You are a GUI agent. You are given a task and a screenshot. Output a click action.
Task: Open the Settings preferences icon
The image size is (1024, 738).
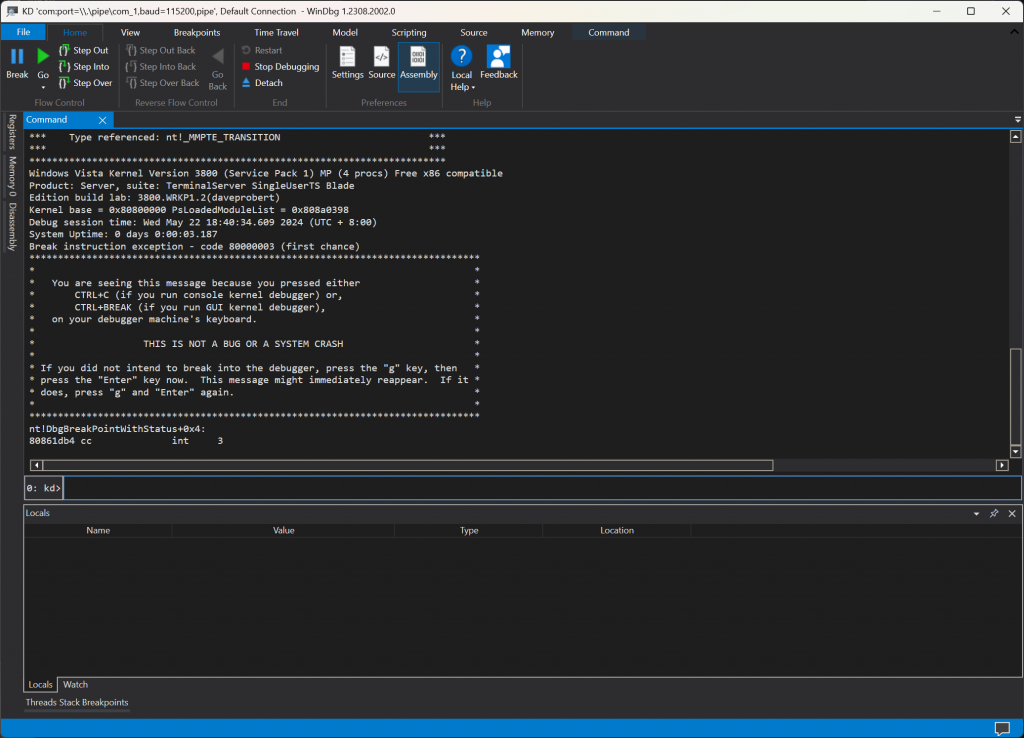tap(347, 57)
